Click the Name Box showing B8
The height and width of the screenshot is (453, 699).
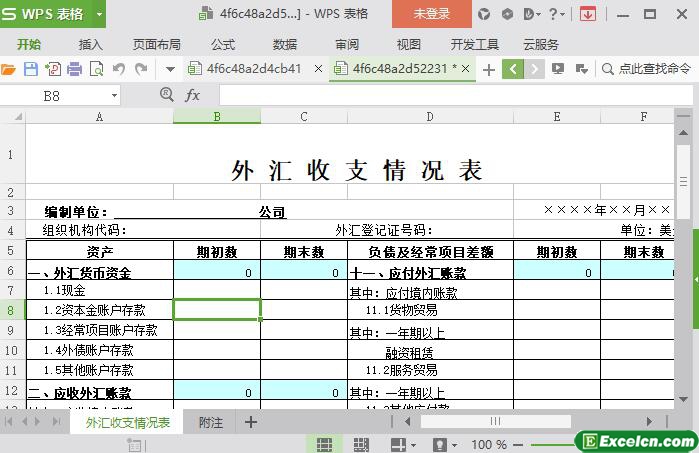(x=53, y=95)
